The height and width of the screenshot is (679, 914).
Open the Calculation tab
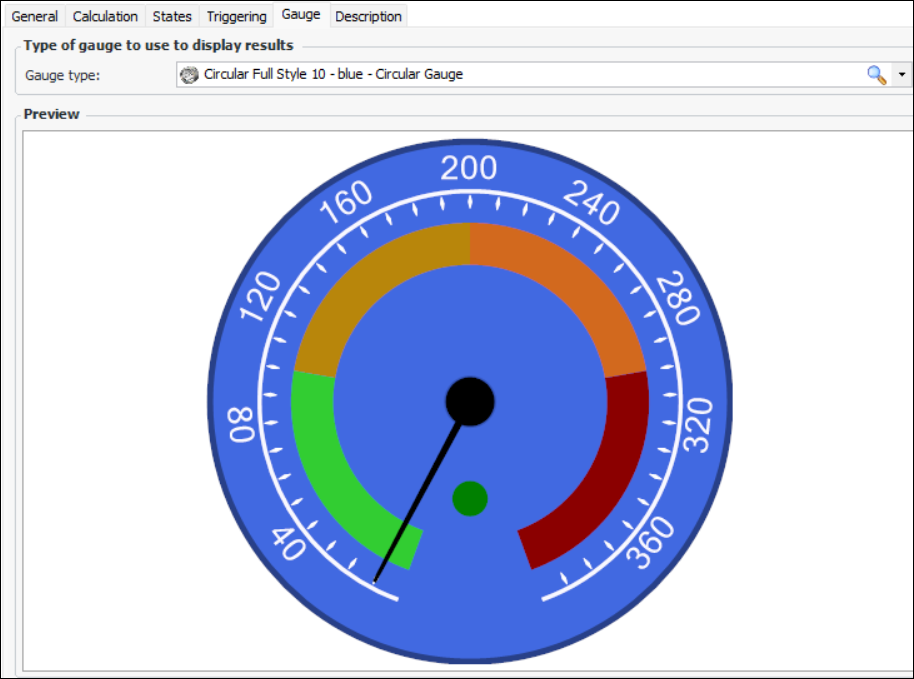tap(105, 16)
